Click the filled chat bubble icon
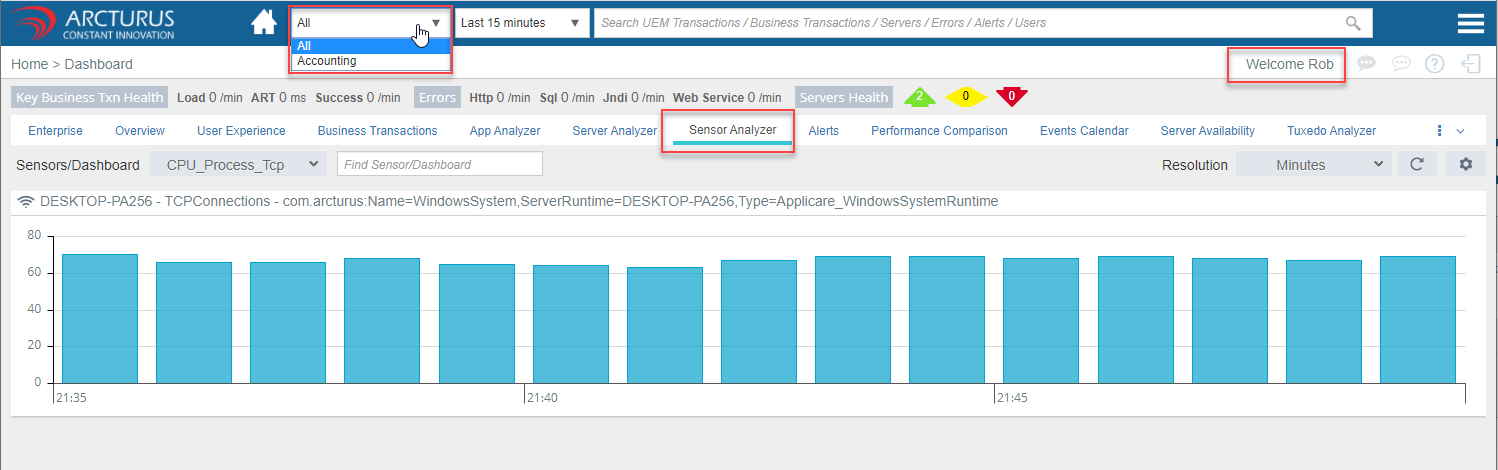 coord(1366,63)
